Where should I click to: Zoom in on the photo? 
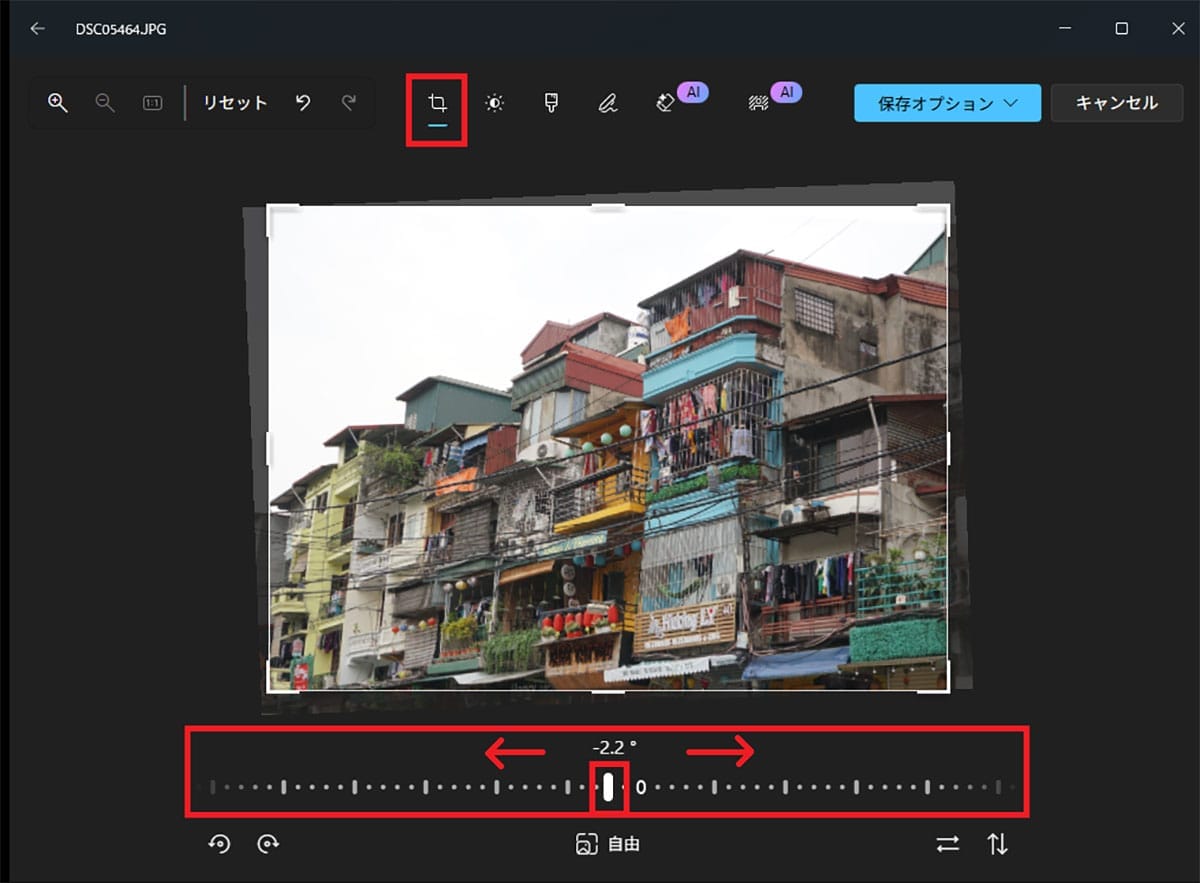(57, 102)
